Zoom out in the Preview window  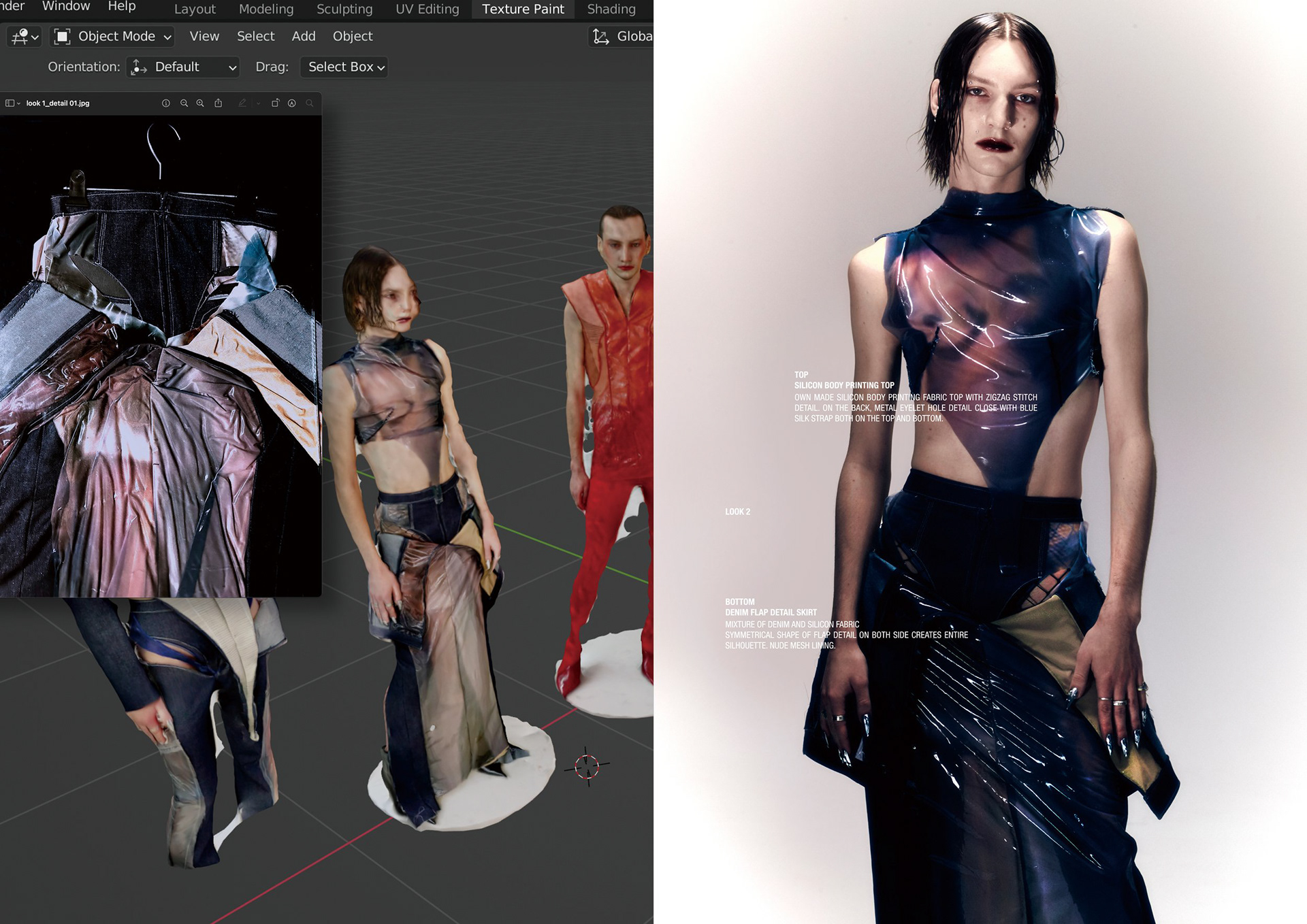(184, 103)
